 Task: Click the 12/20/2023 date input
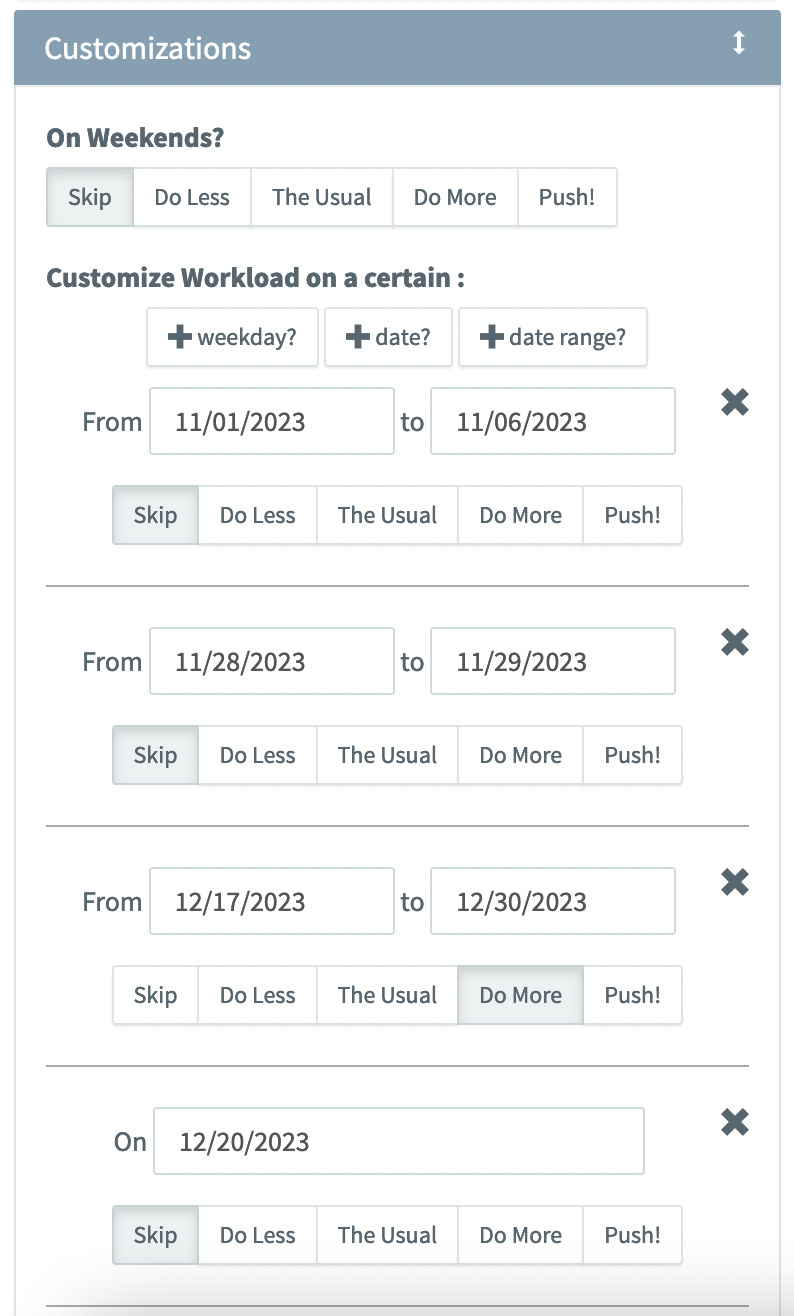point(398,1141)
